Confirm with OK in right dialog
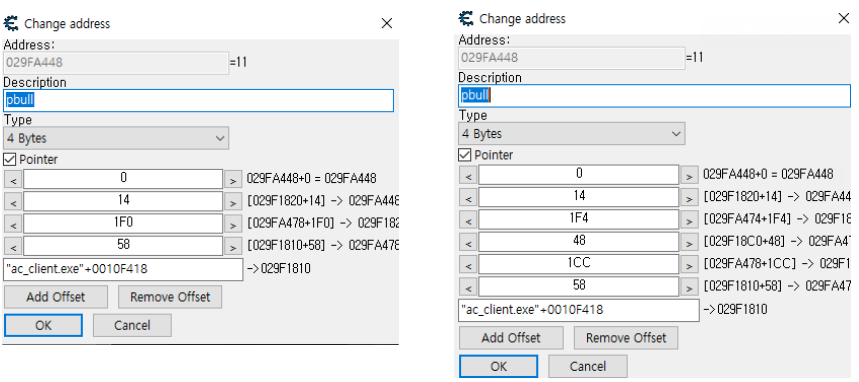859x382 pixels. tap(499, 366)
